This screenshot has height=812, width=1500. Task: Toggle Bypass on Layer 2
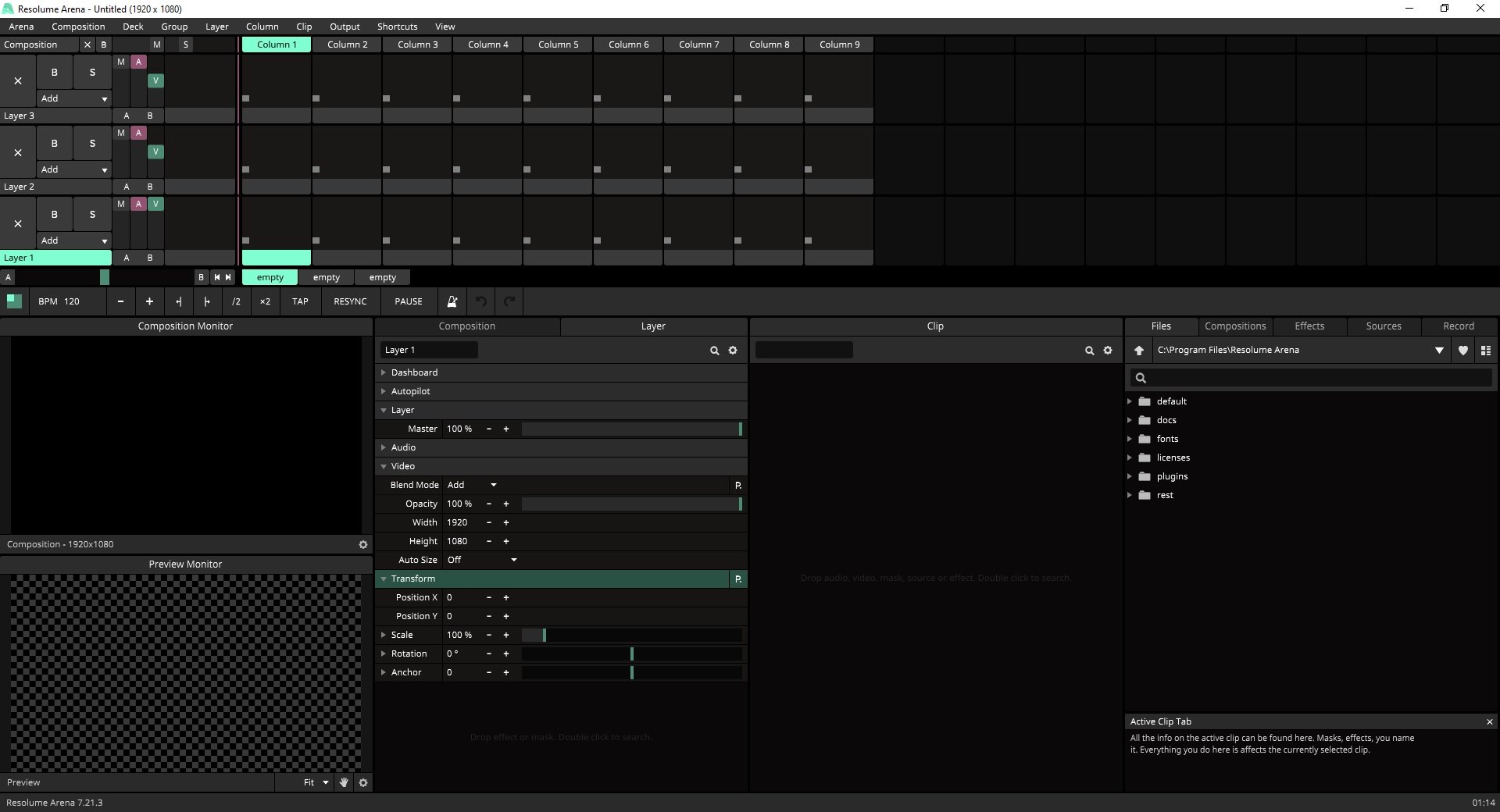pyautogui.click(x=54, y=144)
